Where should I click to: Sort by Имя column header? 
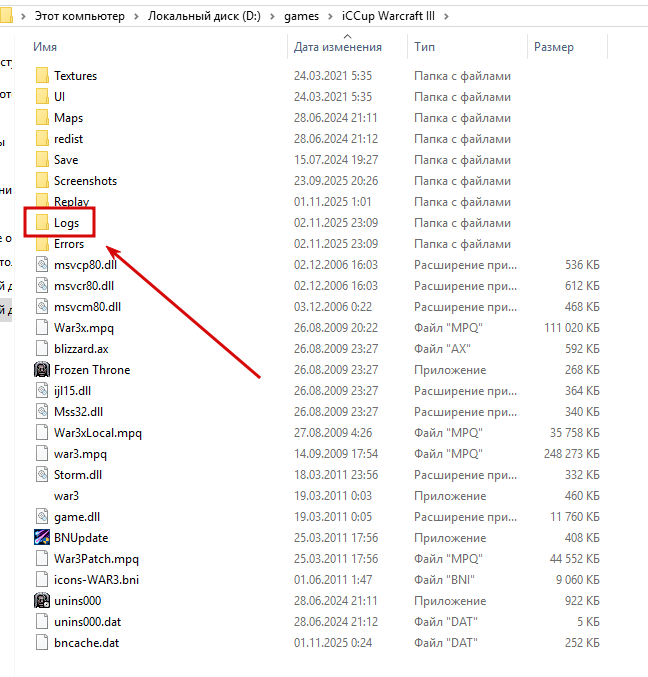click(x=45, y=47)
